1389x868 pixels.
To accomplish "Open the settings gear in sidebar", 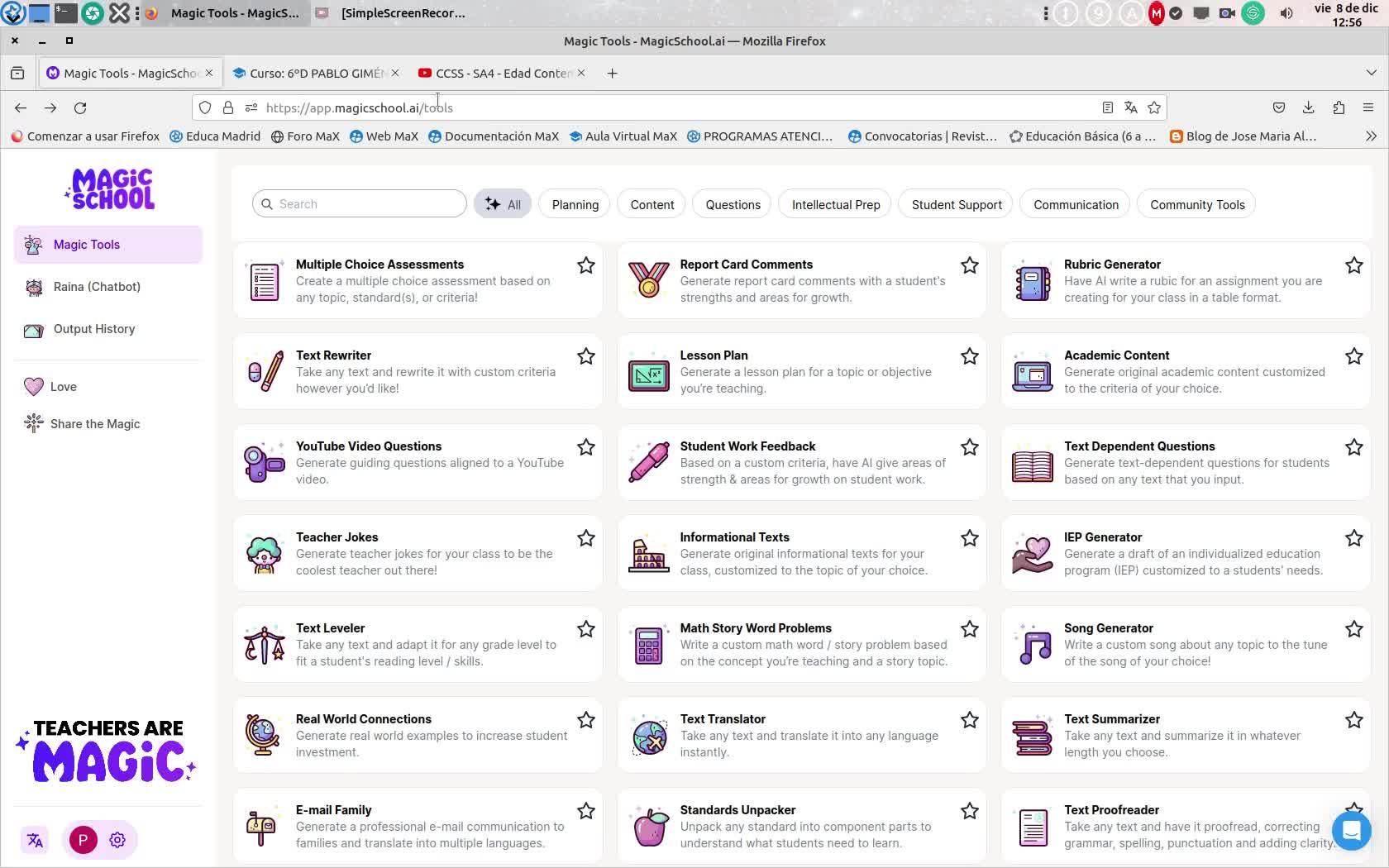I will pyautogui.click(x=117, y=840).
